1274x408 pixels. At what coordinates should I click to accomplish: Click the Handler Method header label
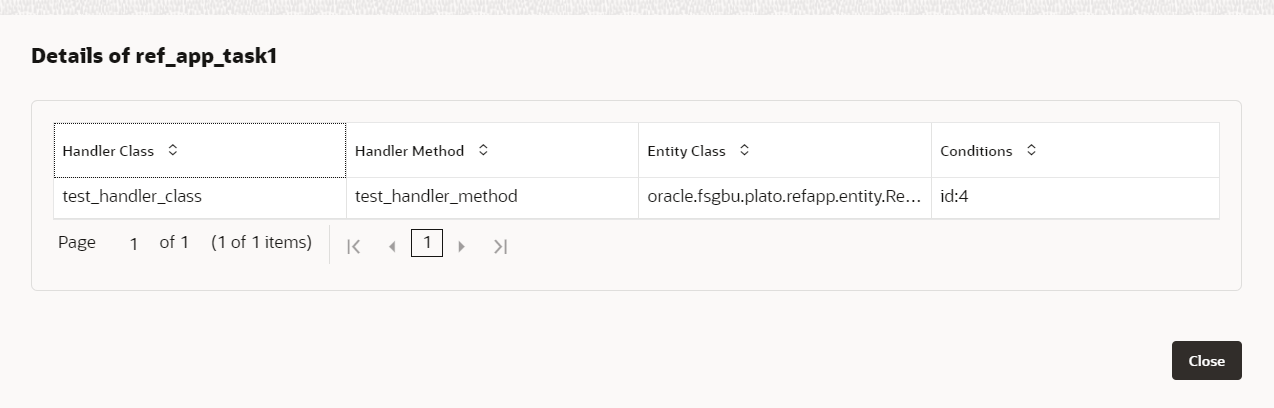click(409, 151)
